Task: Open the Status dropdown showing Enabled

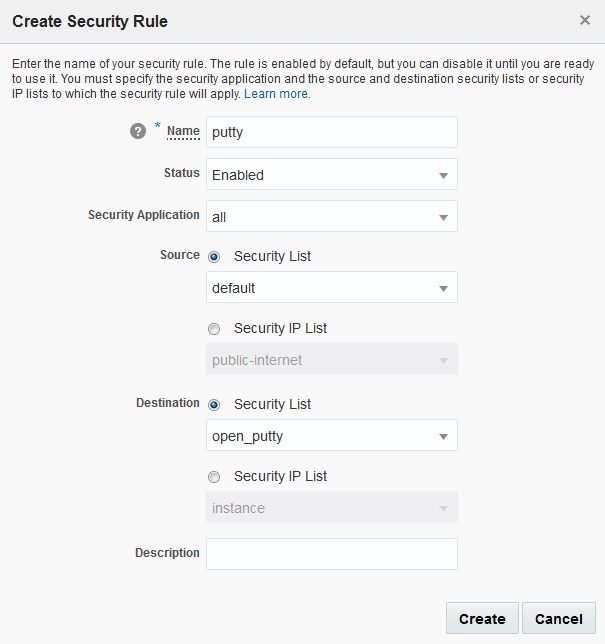Action: pyautogui.click(x=331, y=175)
